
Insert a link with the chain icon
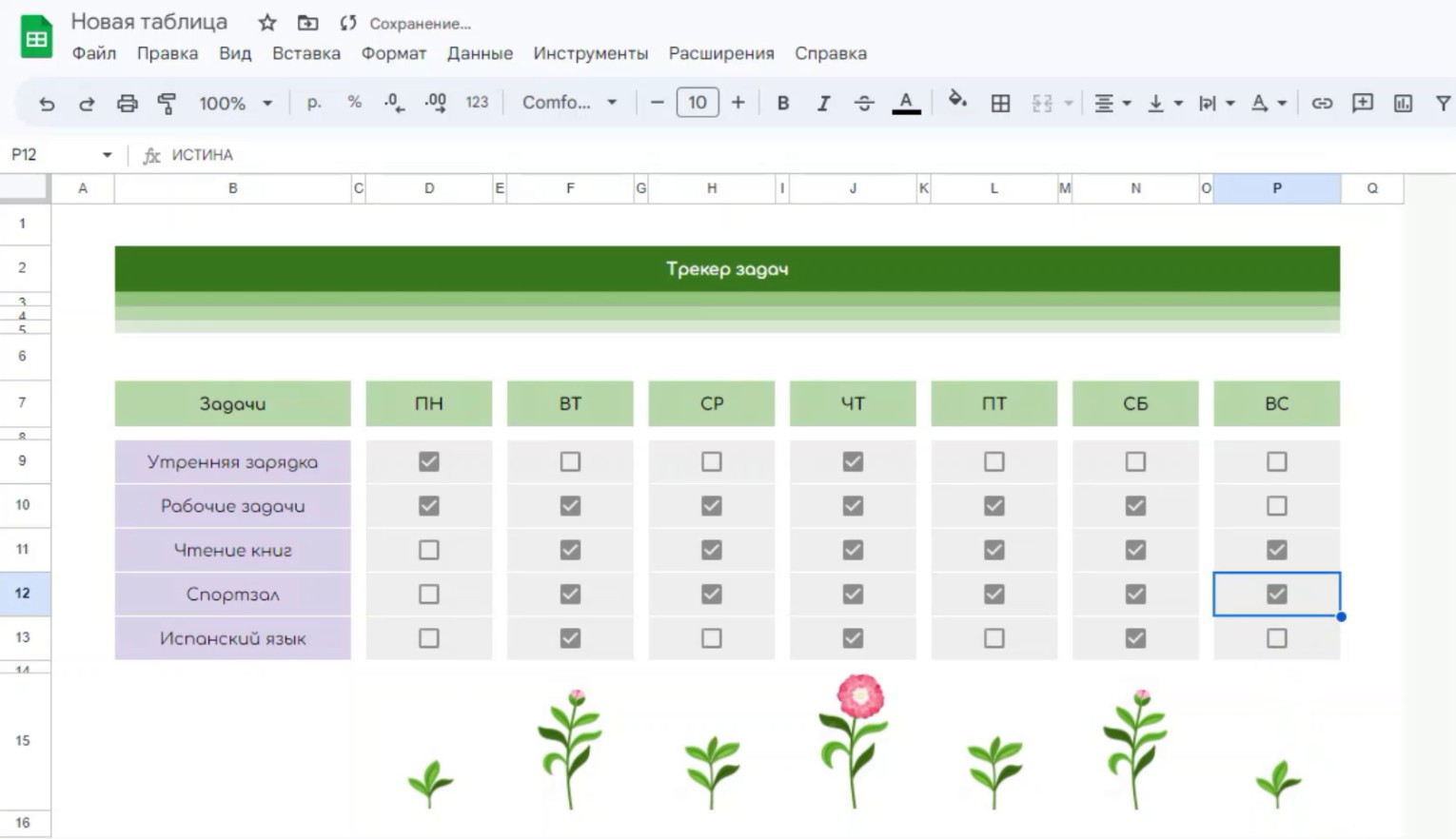coord(1322,103)
